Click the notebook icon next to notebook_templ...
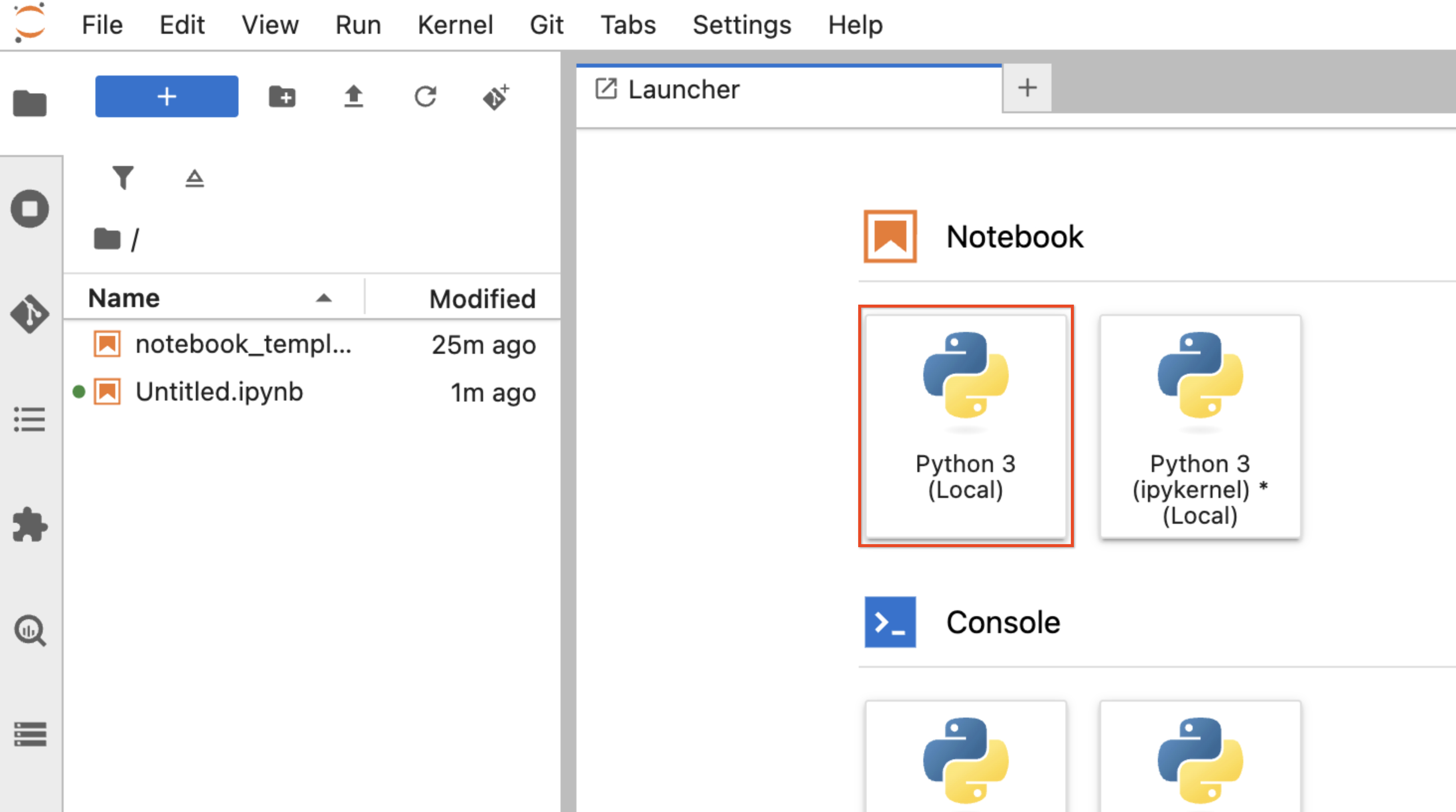This screenshot has height=812, width=1456. [107, 344]
